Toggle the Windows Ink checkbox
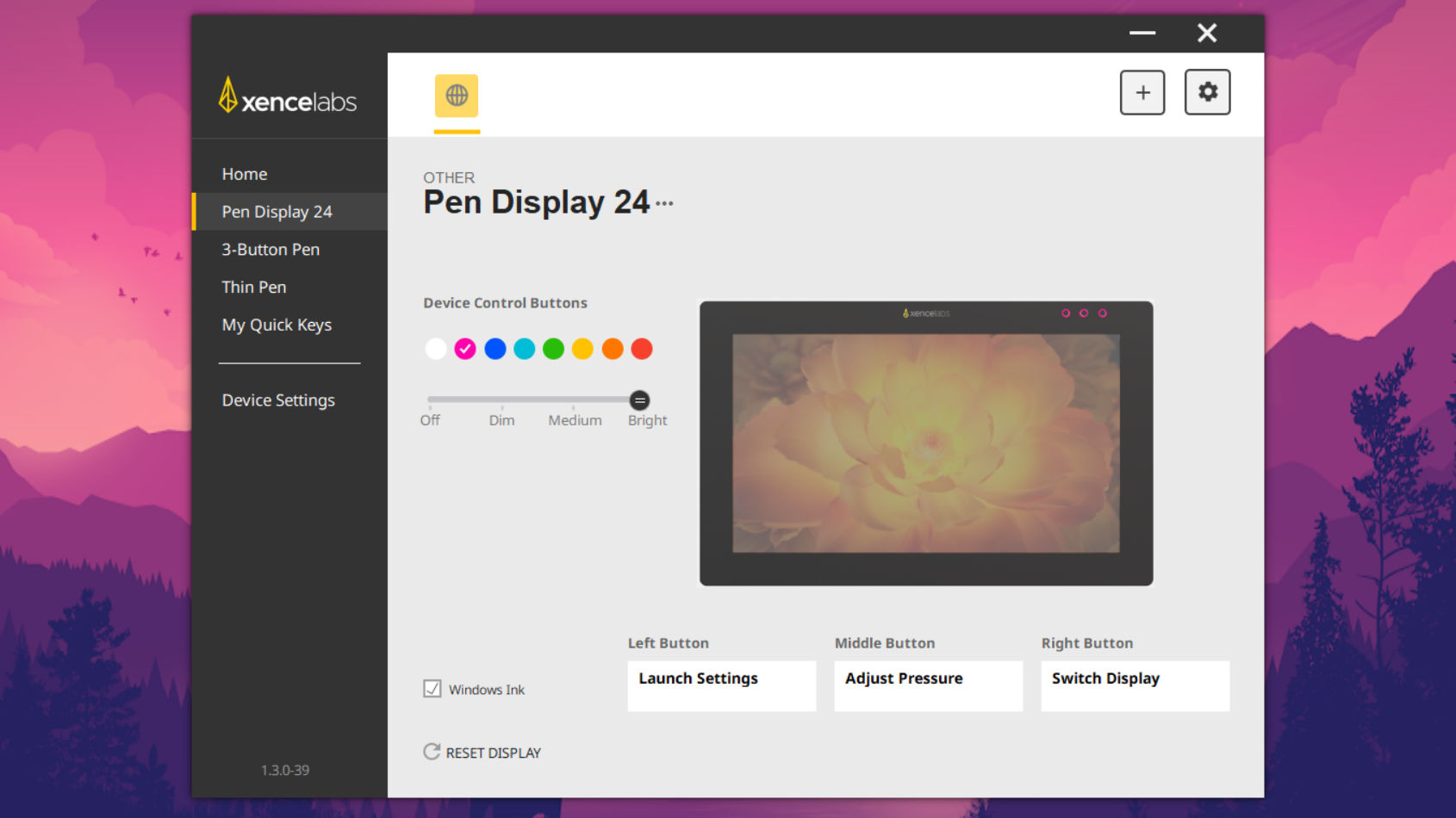1456x818 pixels. pyautogui.click(x=432, y=689)
